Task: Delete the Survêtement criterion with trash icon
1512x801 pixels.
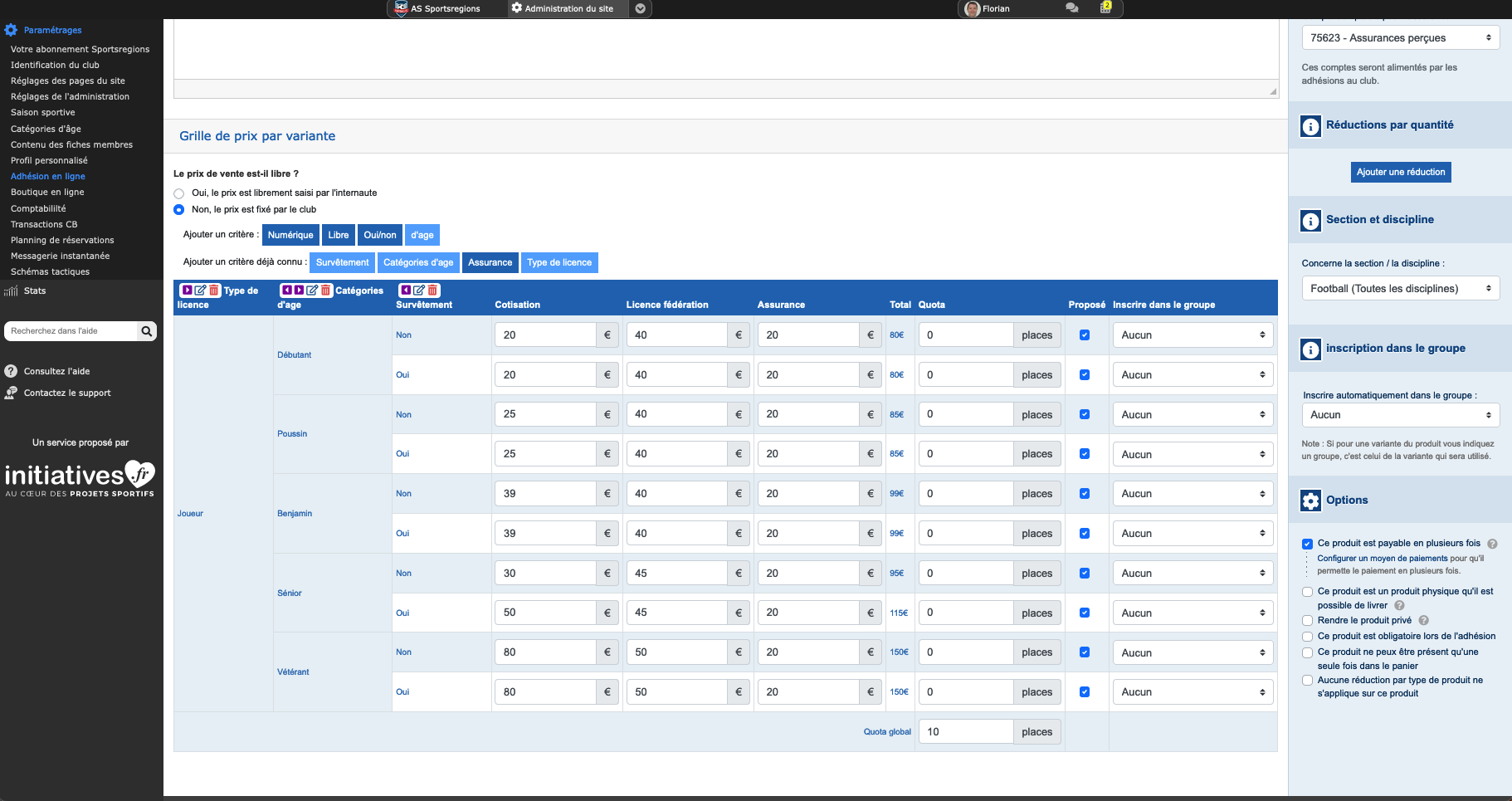Action: (x=432, y=291)
